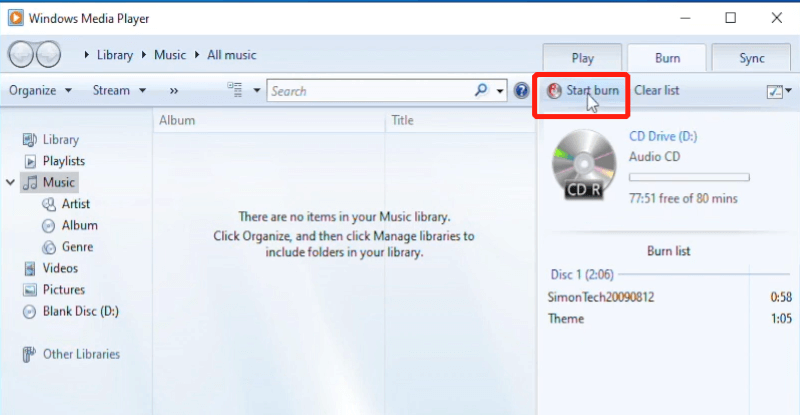This screenshot has width=800, height=415.
Task: Click the search magnifier icon
Action: (x=481, y=91)
